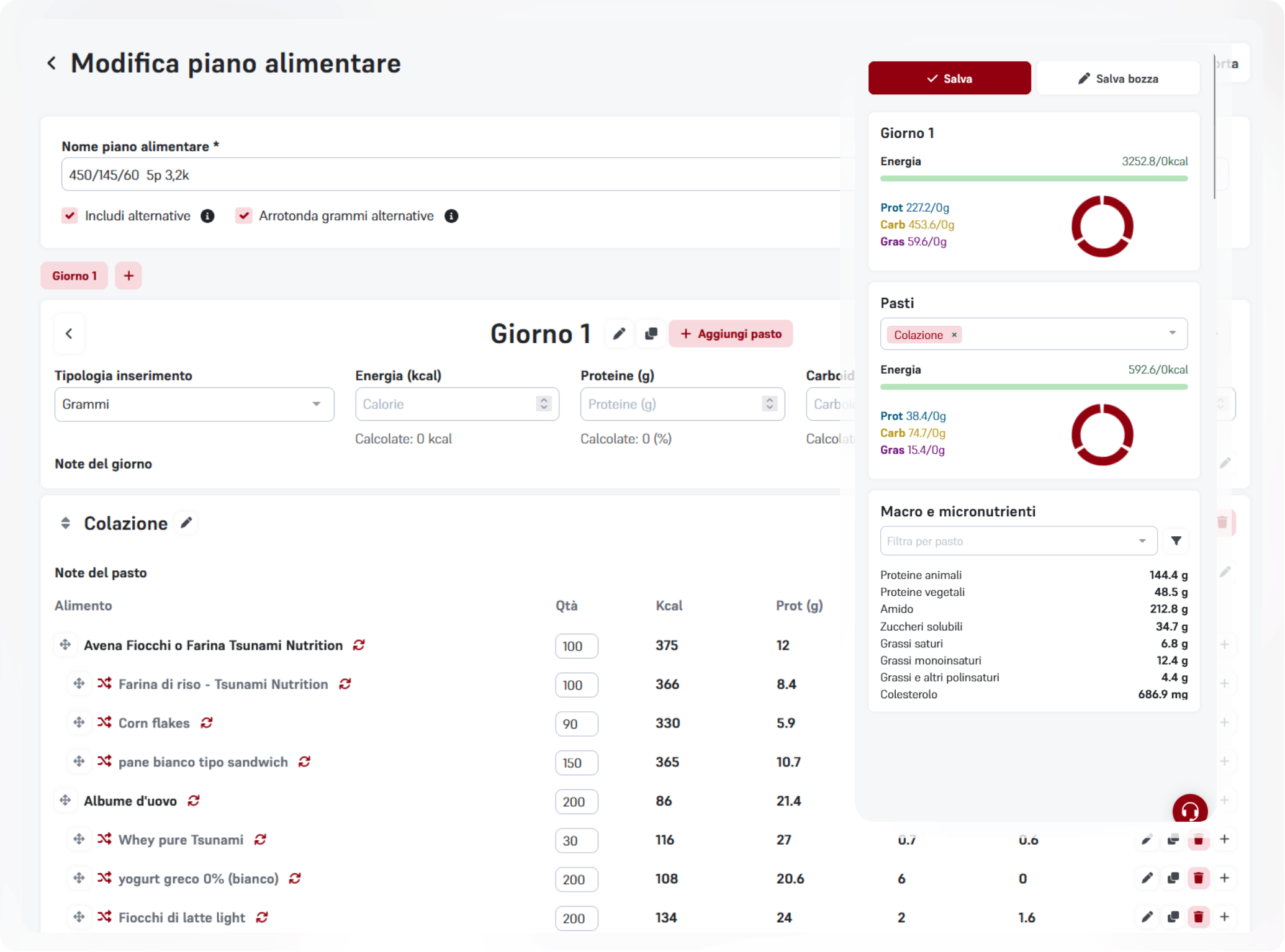1285x952 pixels.
Task: Delete the yogurt greco 0% row
Action: coord(1198,878)
